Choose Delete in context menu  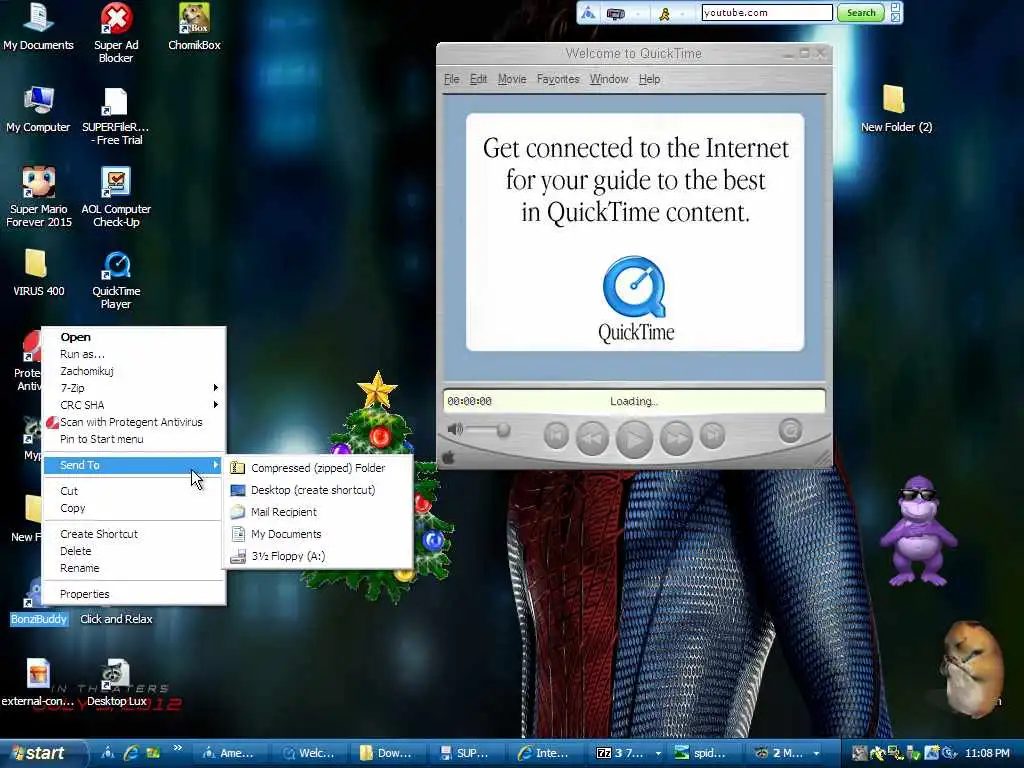pos(134,551)
